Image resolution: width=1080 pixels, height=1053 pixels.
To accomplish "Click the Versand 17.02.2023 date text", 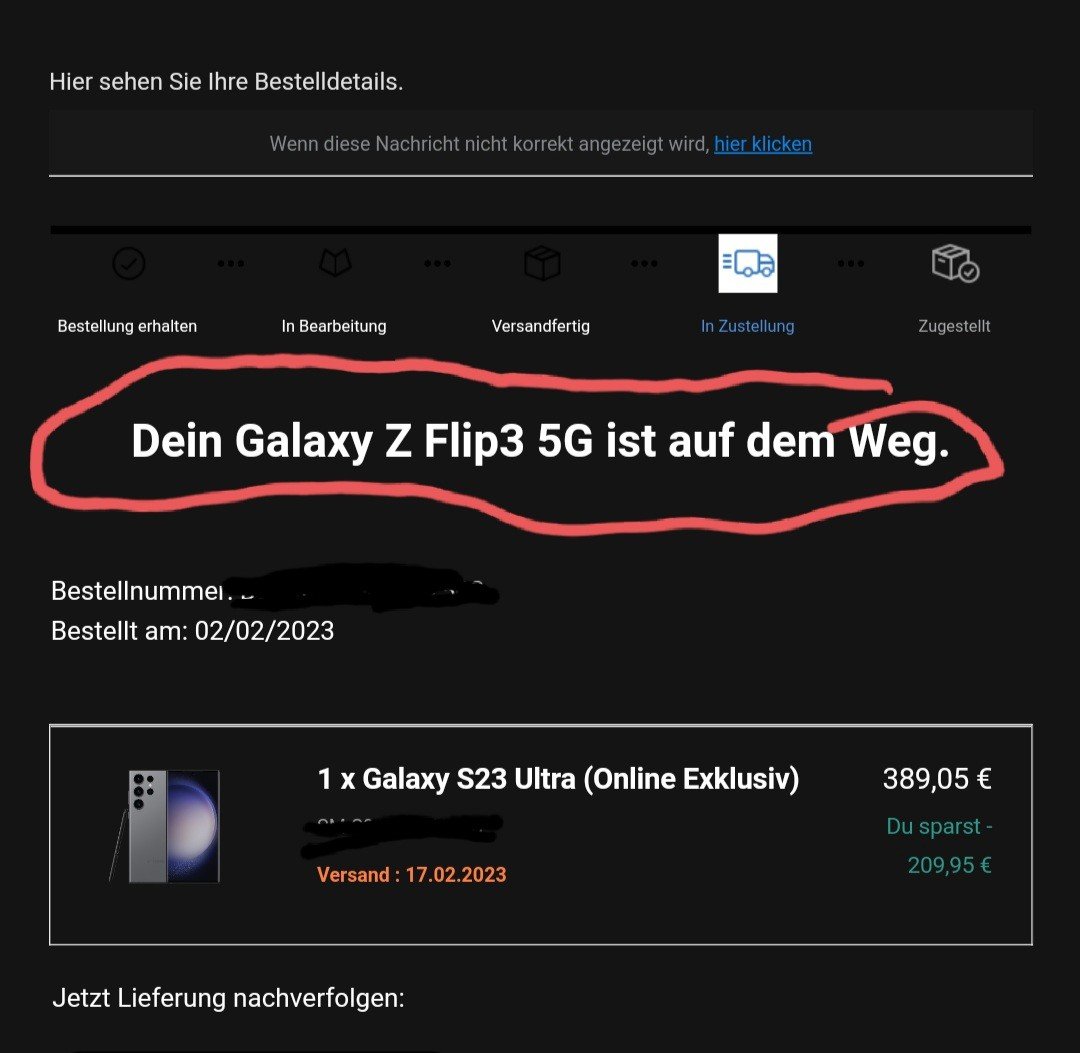I will tap(412, 875).
